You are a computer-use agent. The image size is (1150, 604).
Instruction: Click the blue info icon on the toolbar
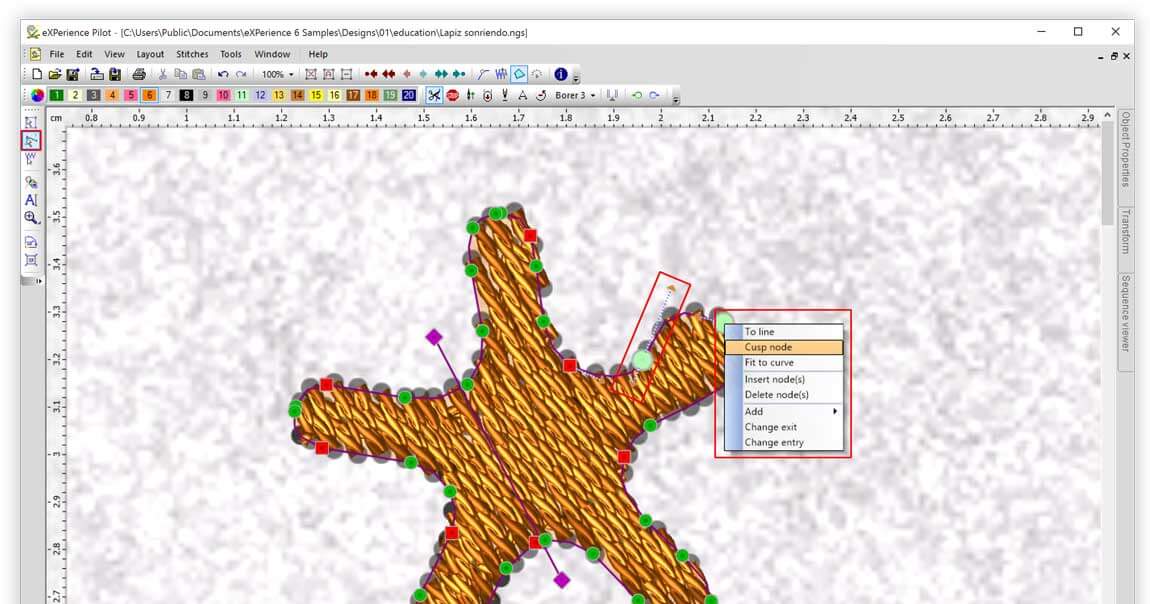561,73
